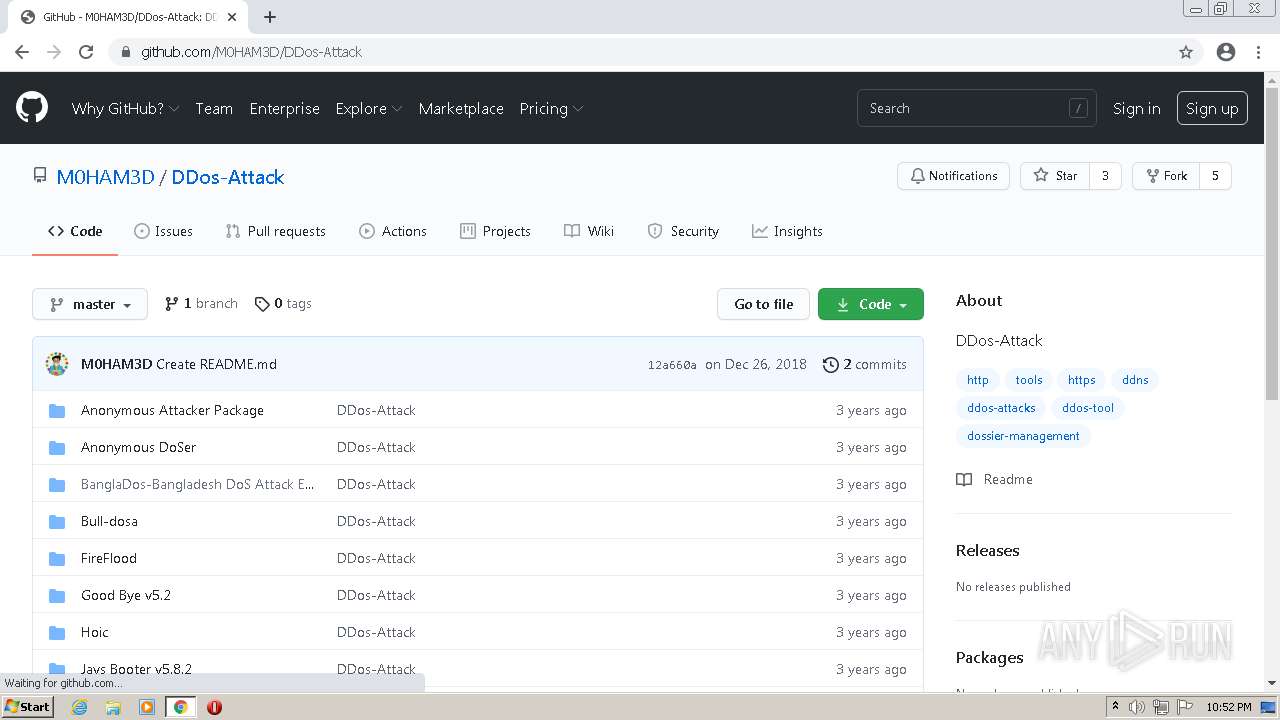Click the branch icon next to 1 branch
Image resolution: width=1280 pixels, height=720 pixels.
(x=172, y=304)
